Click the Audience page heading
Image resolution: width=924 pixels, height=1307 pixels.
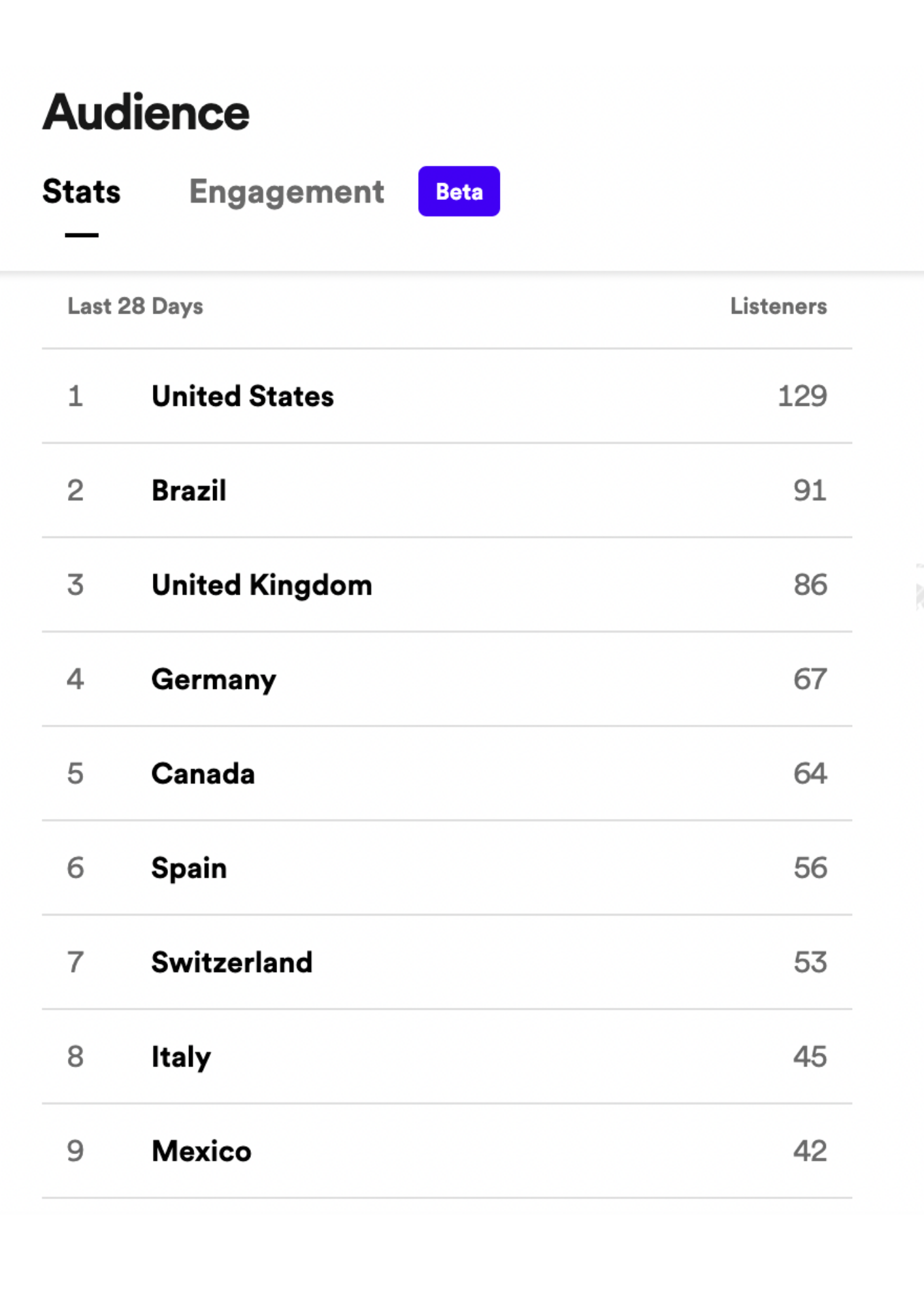[146, 112]
